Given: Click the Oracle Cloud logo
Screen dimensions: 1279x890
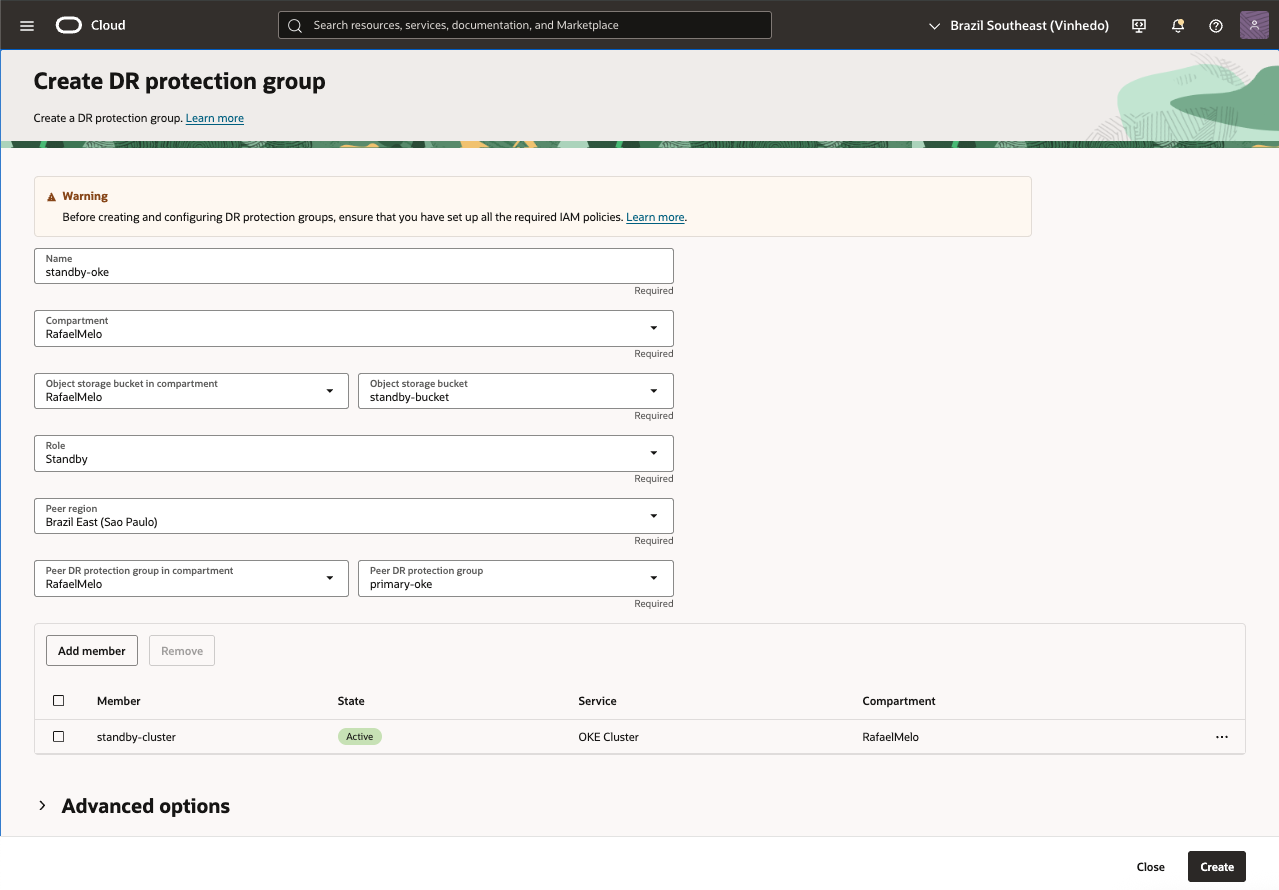Looking at the screenshot, I should coord(91,25).
